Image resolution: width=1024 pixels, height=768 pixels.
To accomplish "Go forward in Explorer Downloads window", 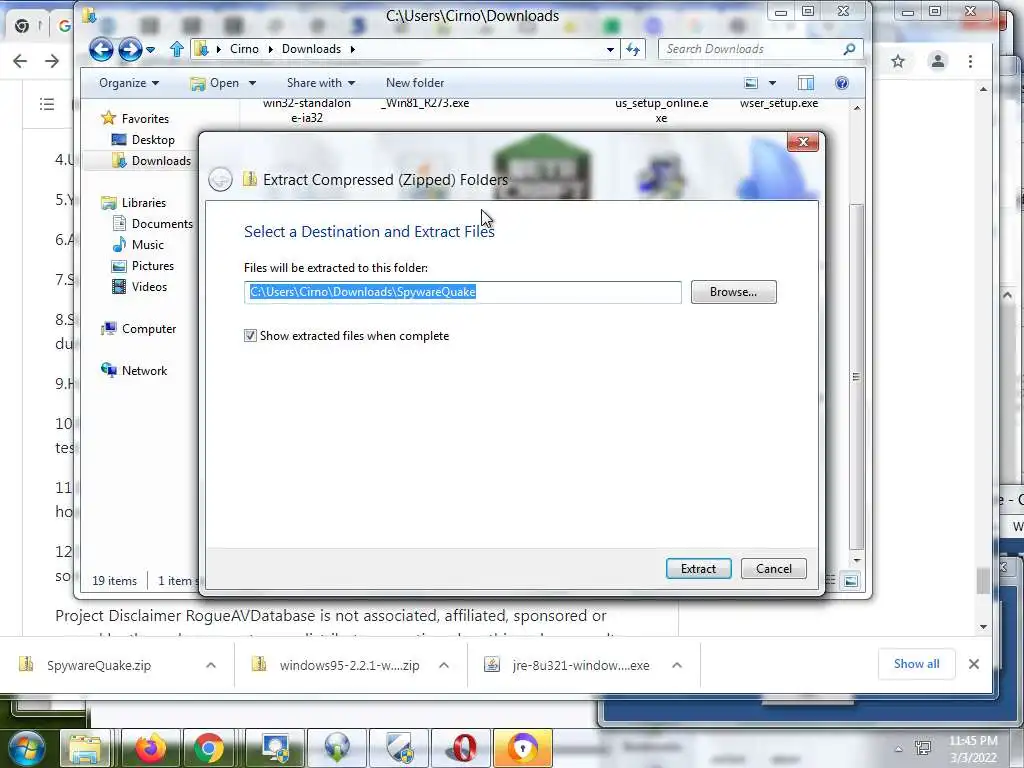I will click(129, 49).
